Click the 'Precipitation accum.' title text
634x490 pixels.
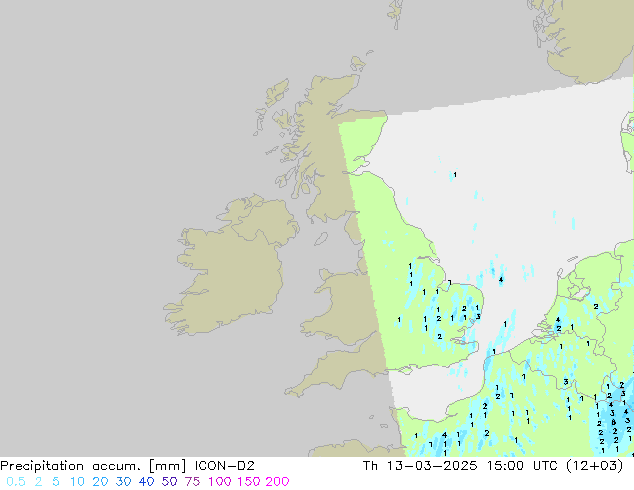click(x=70, y=466)
